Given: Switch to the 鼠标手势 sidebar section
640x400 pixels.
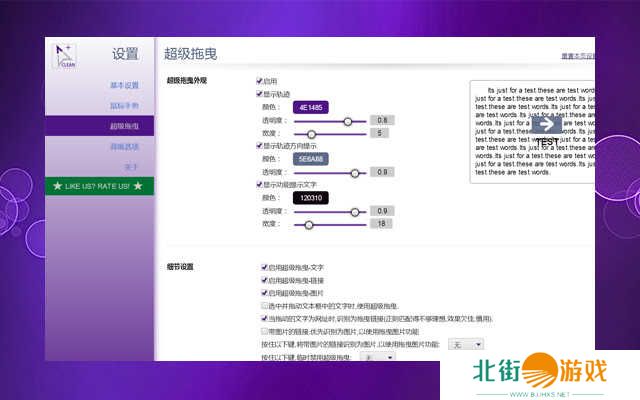Looking at the screenshot, I should click(124, 105).
